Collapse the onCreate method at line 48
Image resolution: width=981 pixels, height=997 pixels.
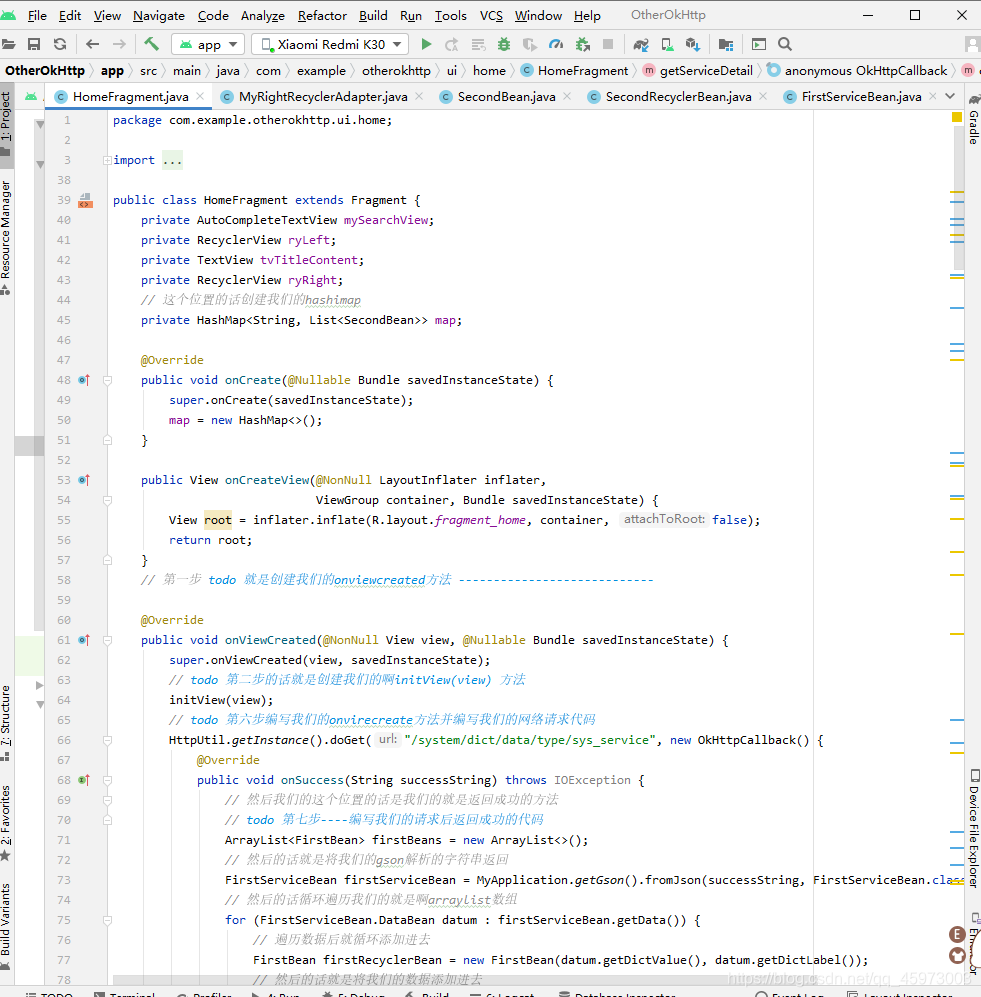click(107, 380)
